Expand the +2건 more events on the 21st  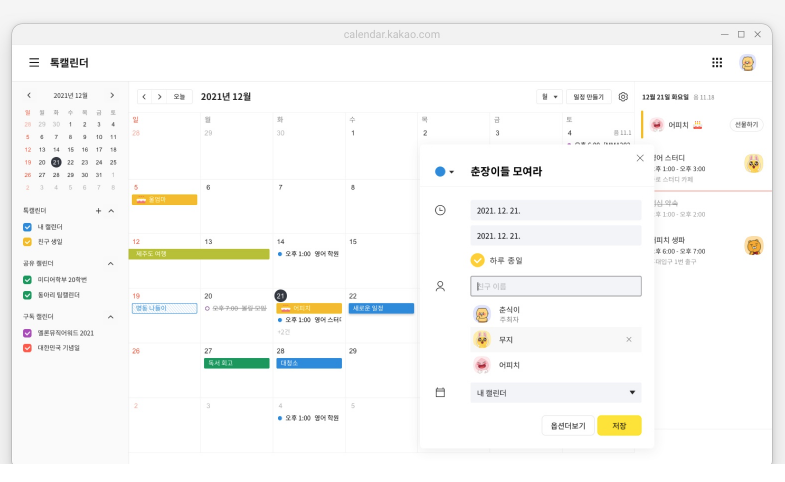[283, 332]
